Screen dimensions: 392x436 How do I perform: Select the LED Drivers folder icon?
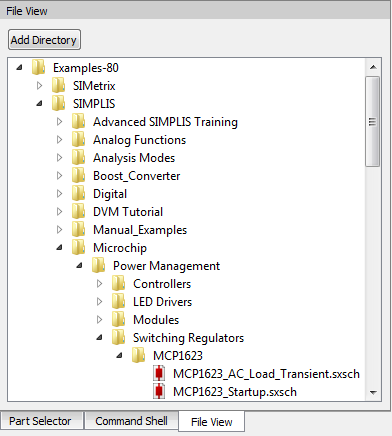pos(118,301)
